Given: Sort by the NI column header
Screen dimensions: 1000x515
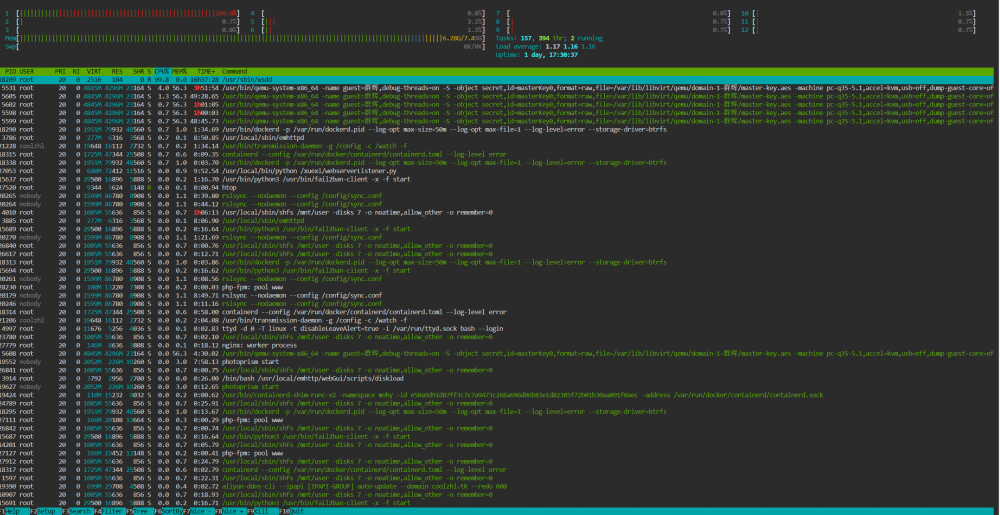Looking at the screenshot, I should [76, 71].
